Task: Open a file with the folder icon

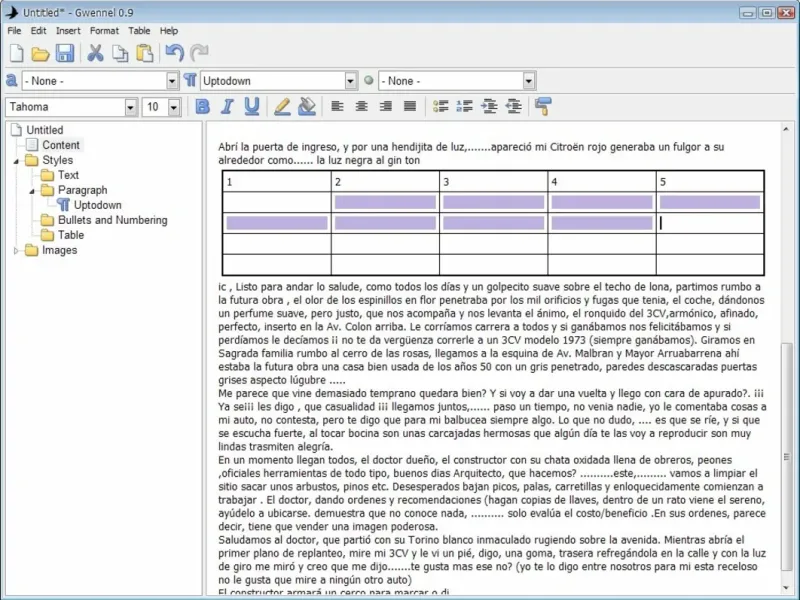Action: click(x=40, y=53)
